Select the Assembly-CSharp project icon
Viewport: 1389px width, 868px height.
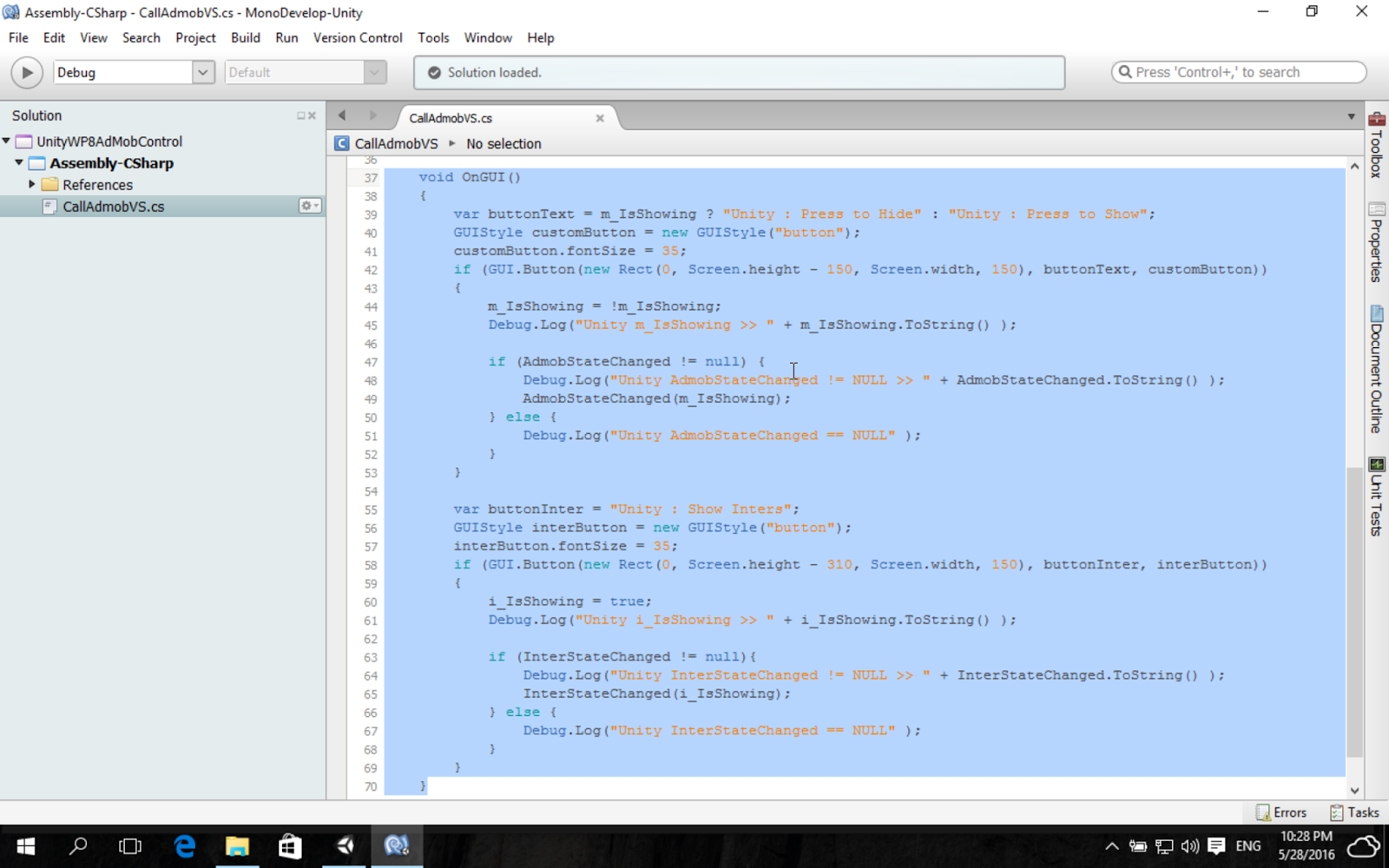(x=36, y=163)
